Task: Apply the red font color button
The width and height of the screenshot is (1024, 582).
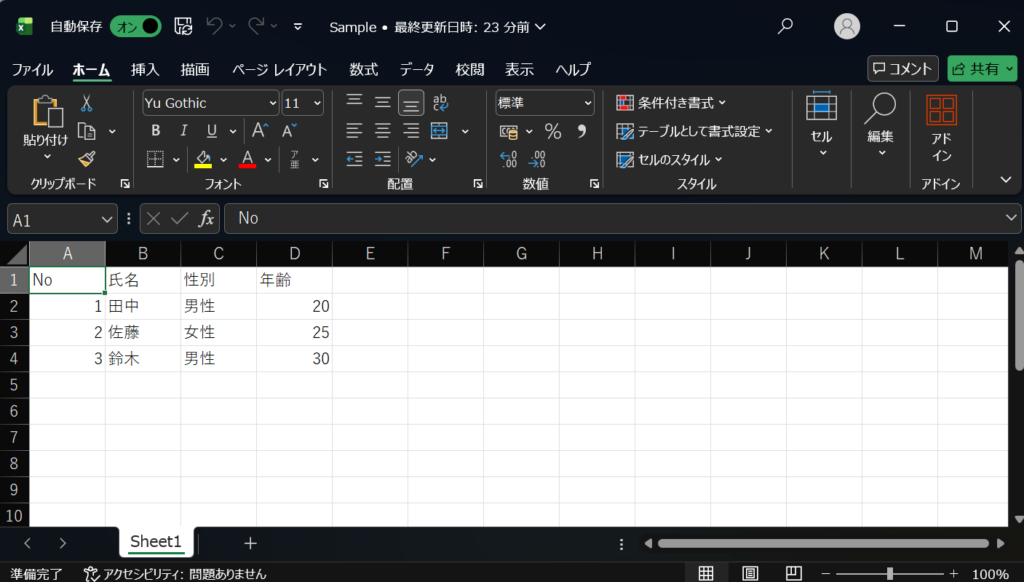Action: pos(248,159)
